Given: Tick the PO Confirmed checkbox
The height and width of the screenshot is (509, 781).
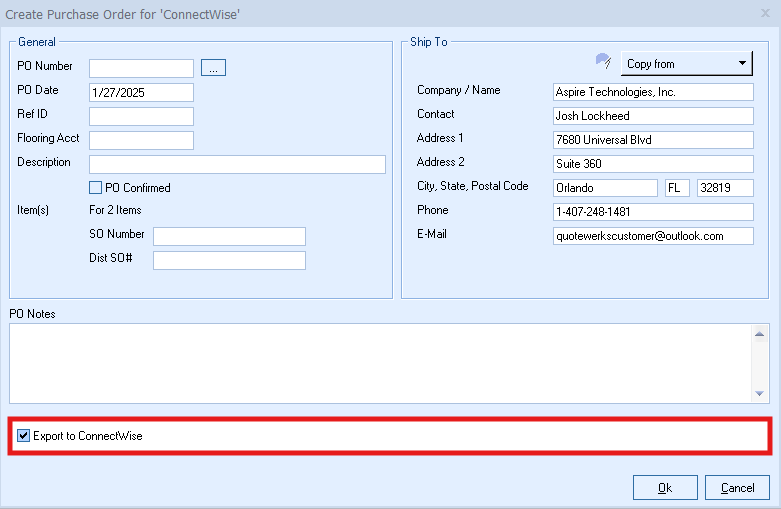Looking at the screenshot, I should pos(95,188).
